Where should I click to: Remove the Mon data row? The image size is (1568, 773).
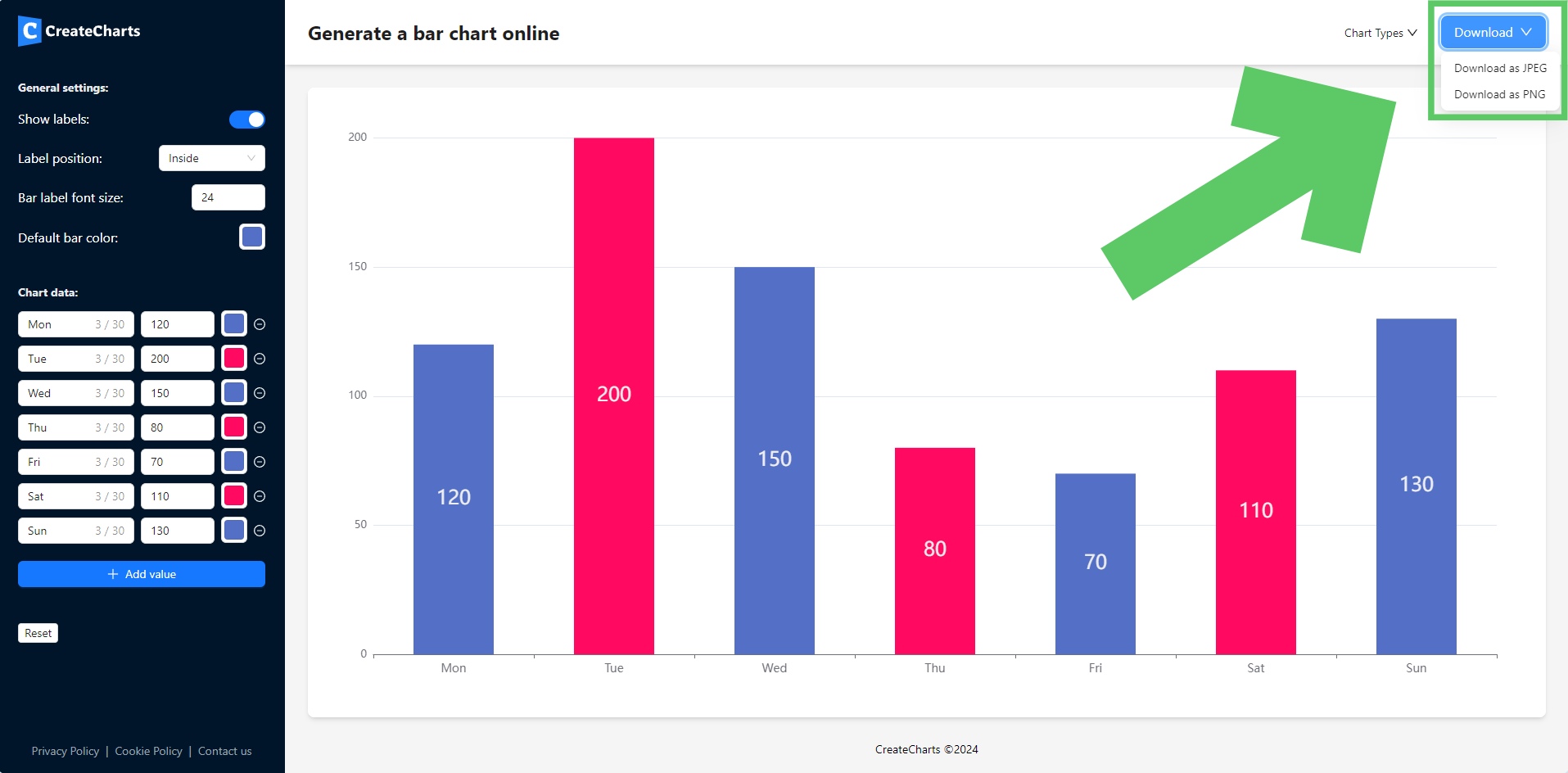tap(259, 324)
